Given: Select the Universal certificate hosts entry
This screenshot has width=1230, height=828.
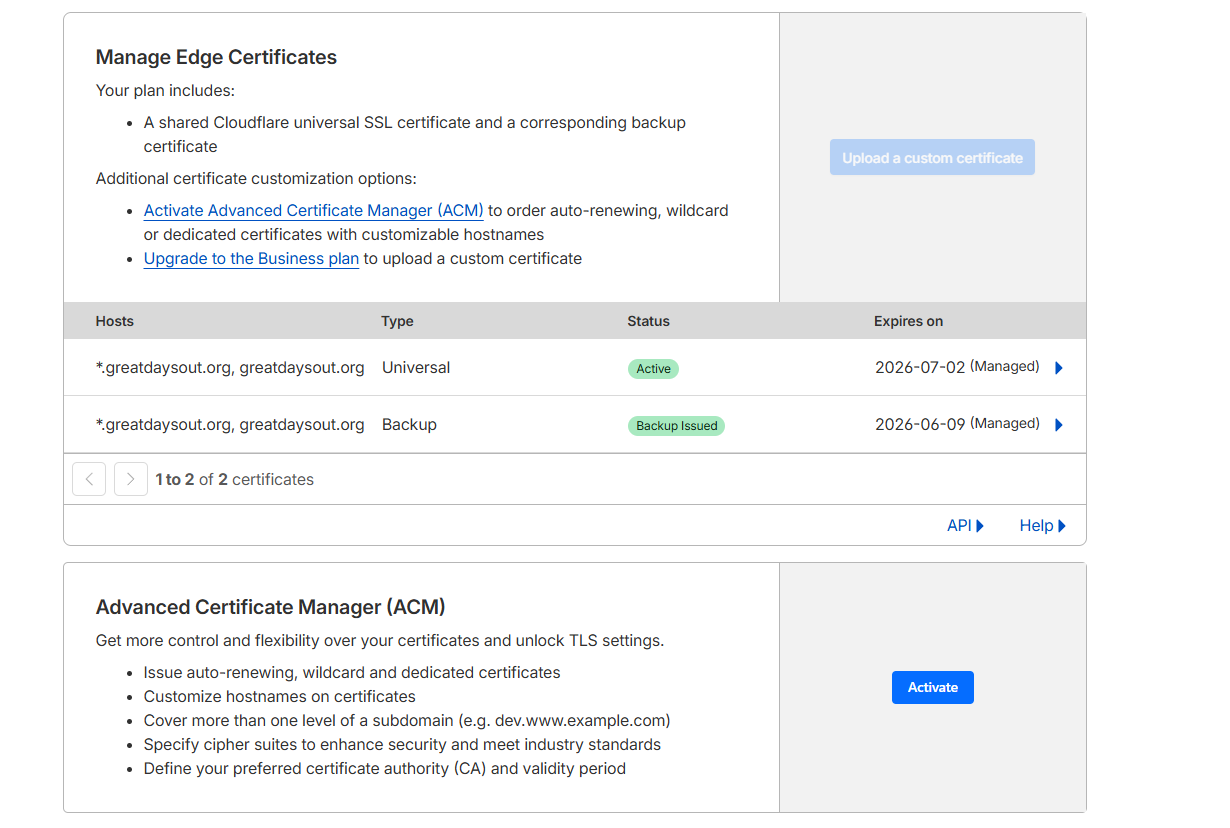Looking at the screenshot, I should pos(230,368).
